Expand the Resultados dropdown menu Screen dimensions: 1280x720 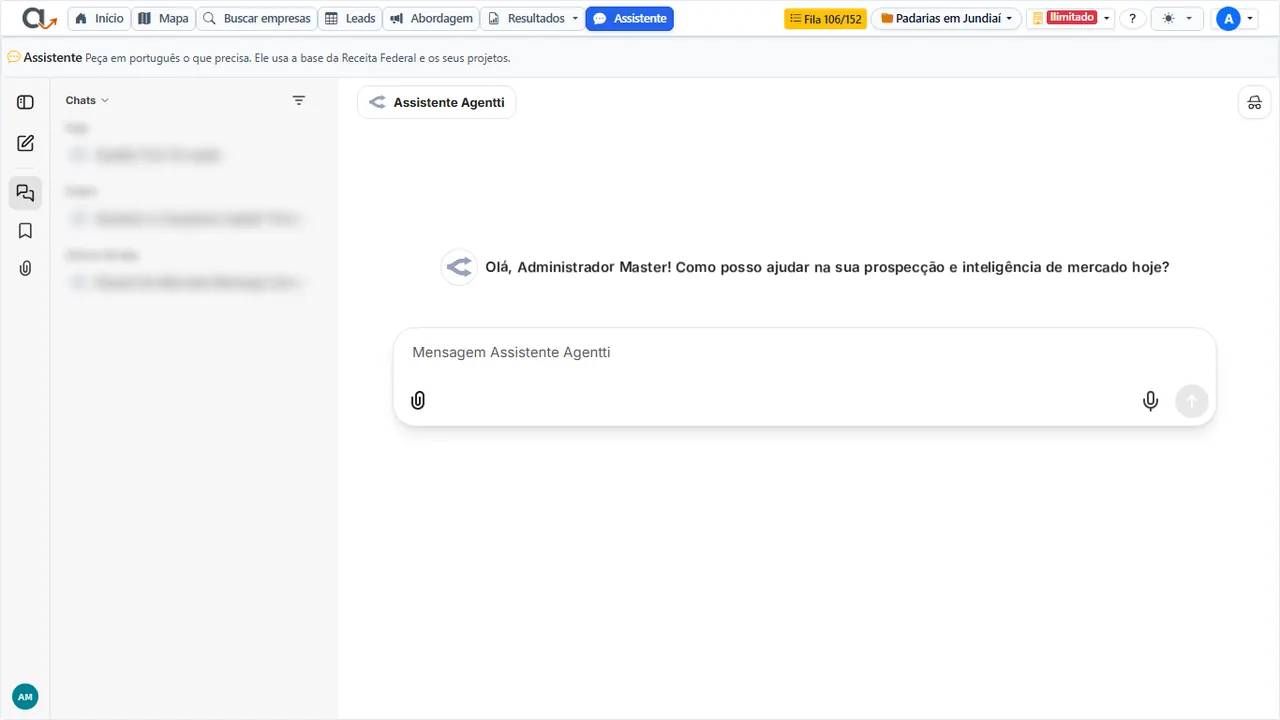(532, 19)
